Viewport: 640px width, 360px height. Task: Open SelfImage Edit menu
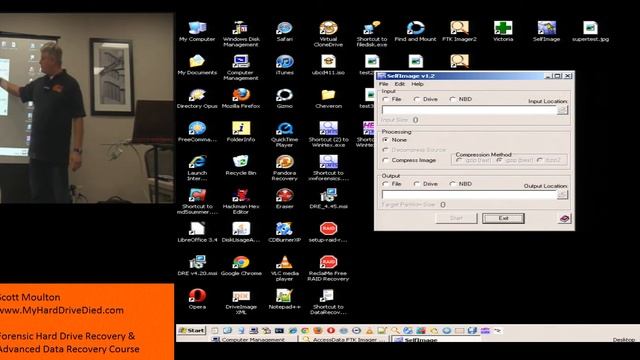click(400, 84)
